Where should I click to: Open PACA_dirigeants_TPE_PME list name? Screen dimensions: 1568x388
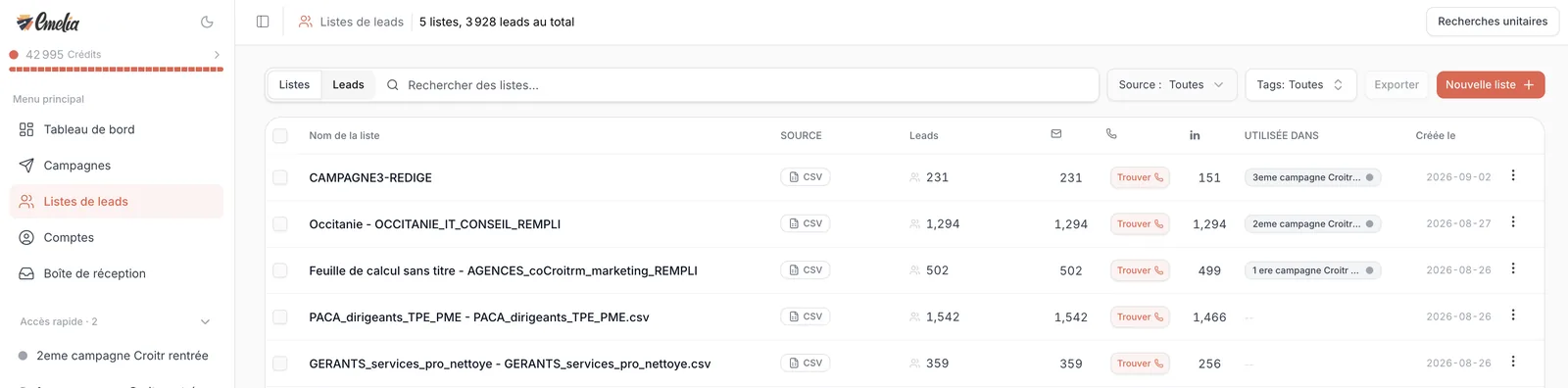pyautogui.click(x=479, y=317)
